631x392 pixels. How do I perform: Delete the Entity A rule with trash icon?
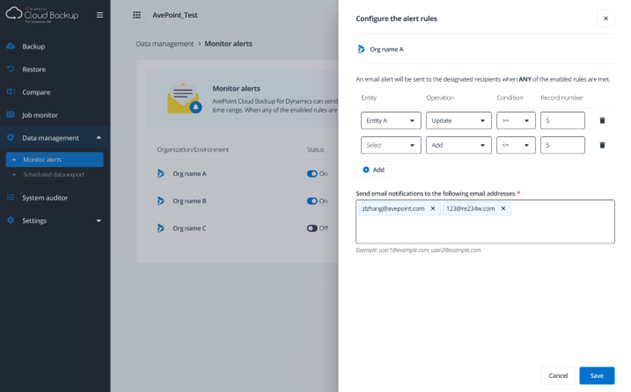pos(602,120)
